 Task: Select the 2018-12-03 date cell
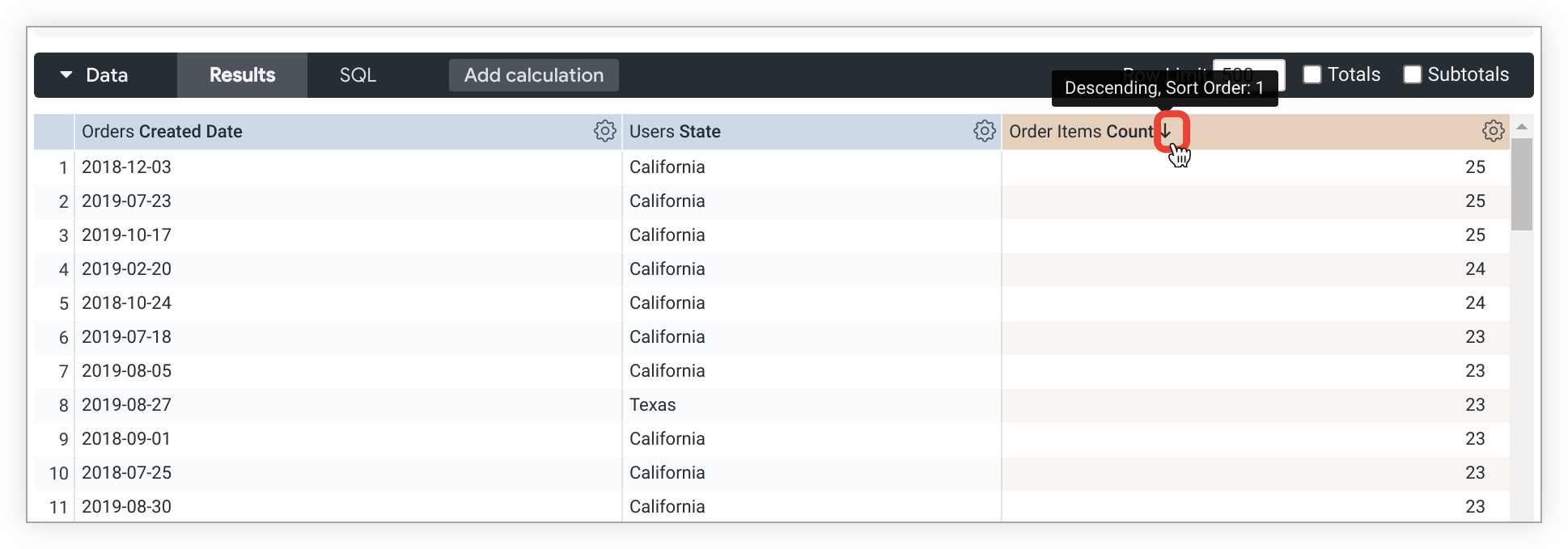(126, 167)
